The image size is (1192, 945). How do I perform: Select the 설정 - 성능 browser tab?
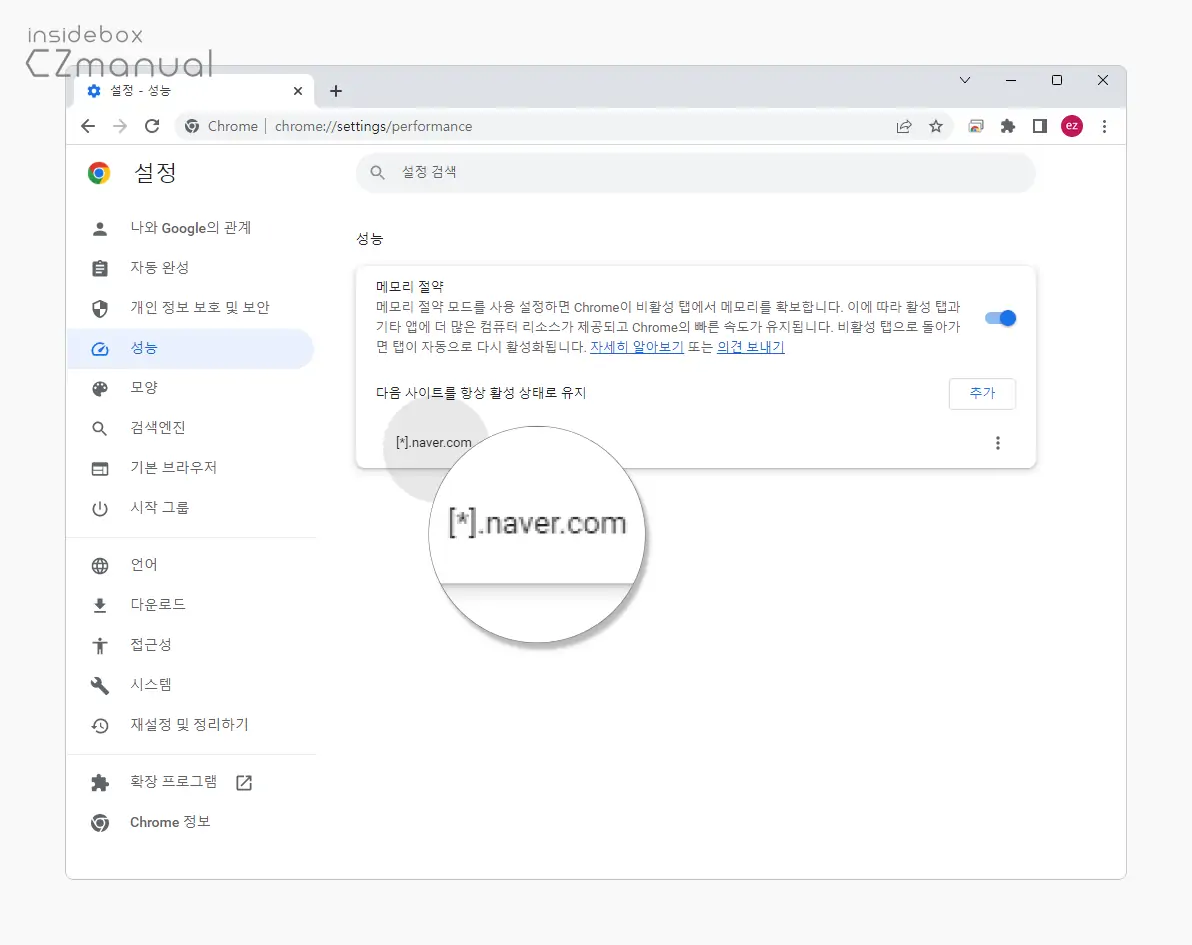(195, 91)
